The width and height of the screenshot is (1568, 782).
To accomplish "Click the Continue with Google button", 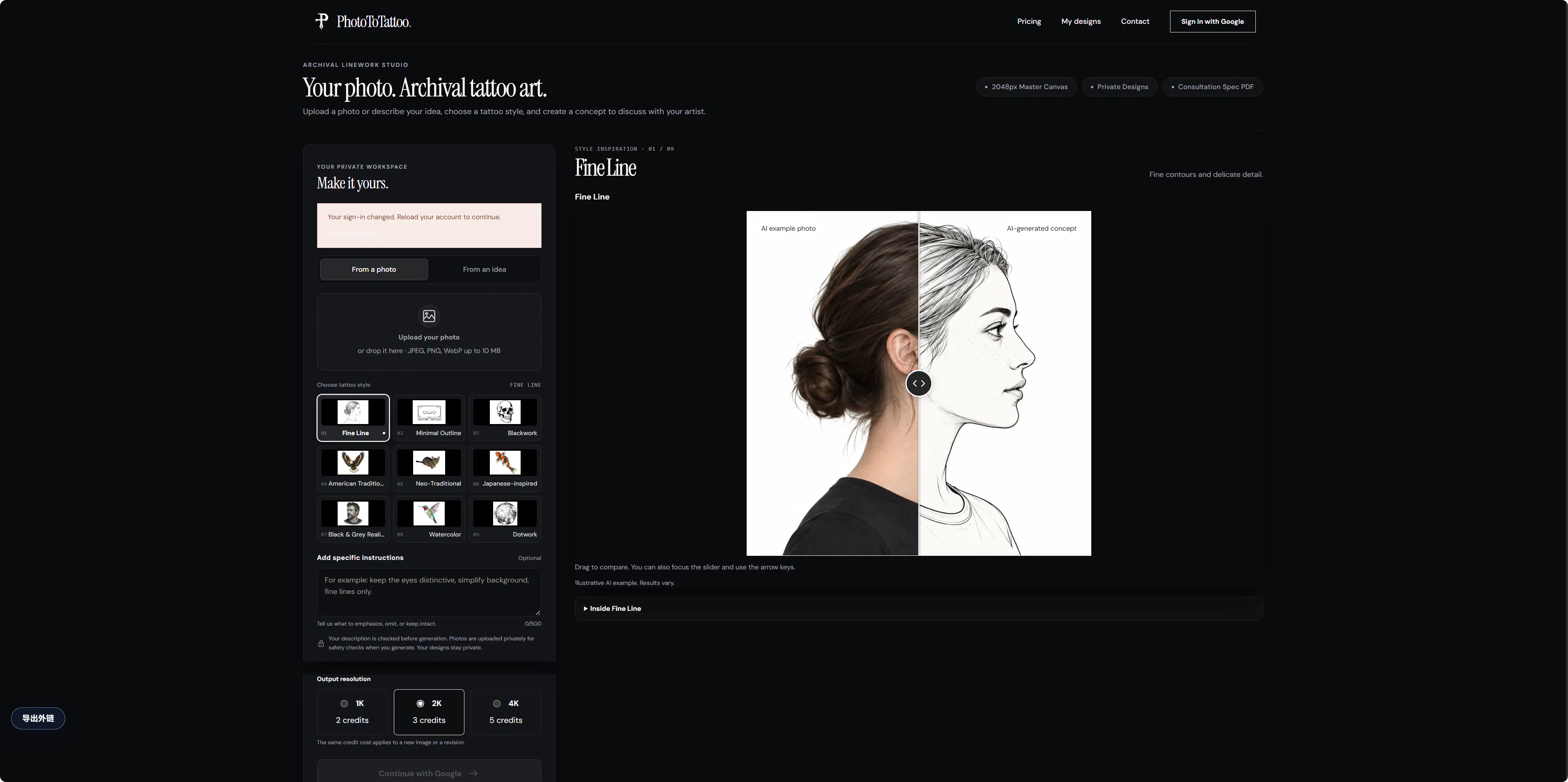I will tap(429, 771).
